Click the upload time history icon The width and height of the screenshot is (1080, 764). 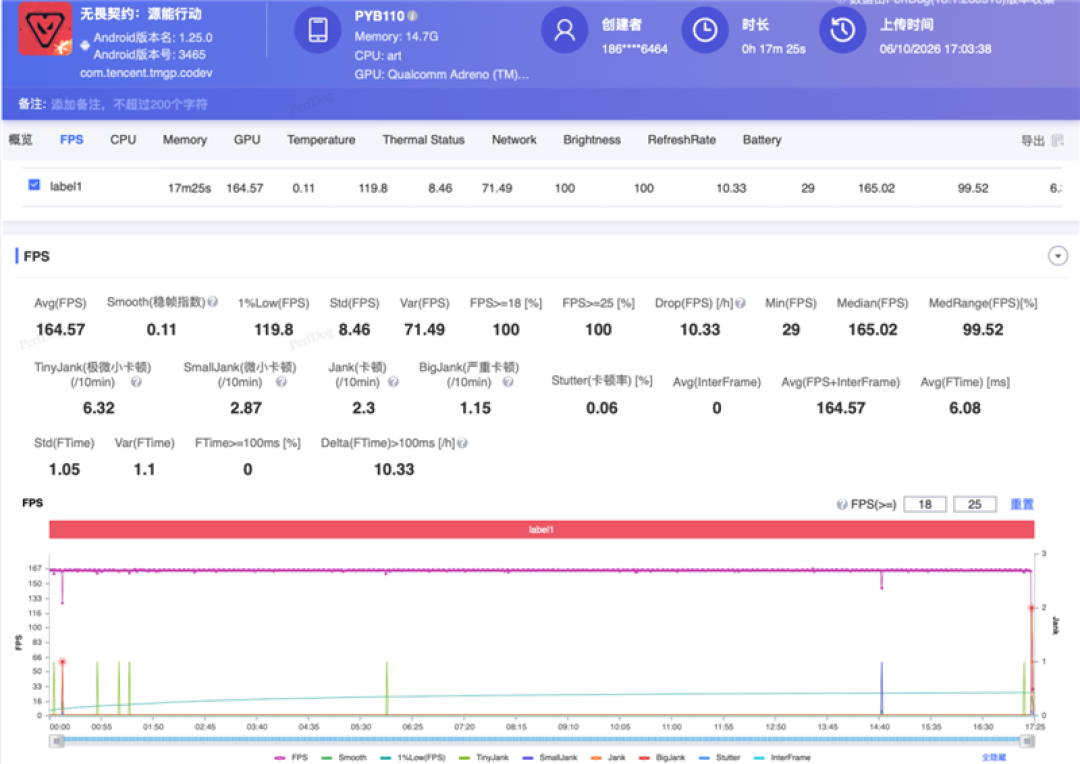point(842,30)
